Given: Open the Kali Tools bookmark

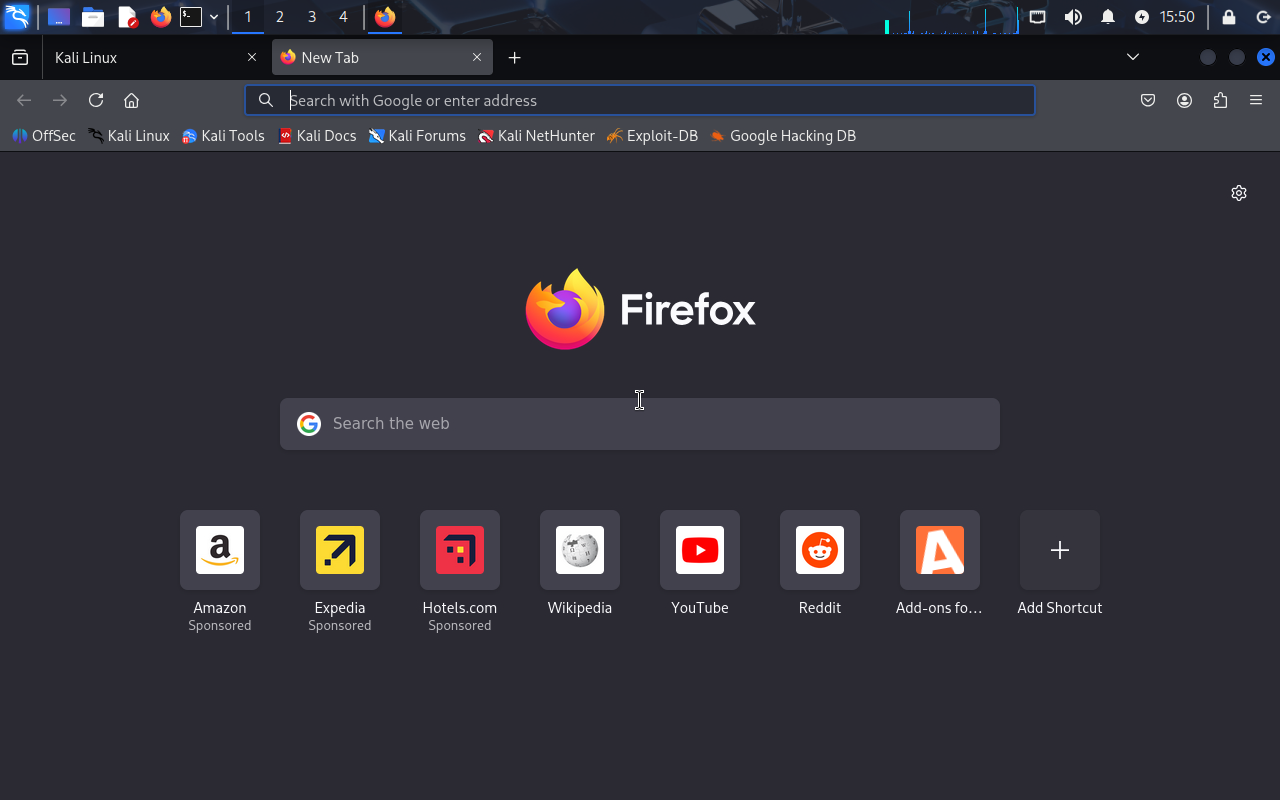Looking at the screenshot, I should [223, 136].
